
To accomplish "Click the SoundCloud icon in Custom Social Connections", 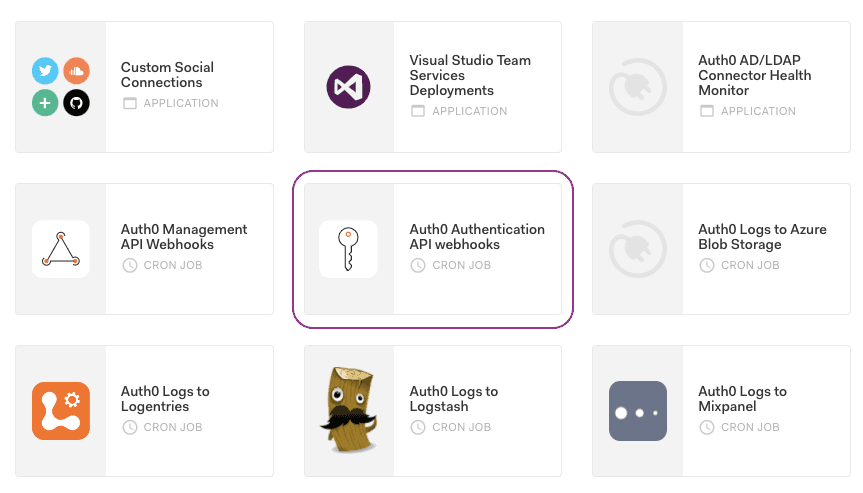I will (77, 70).
